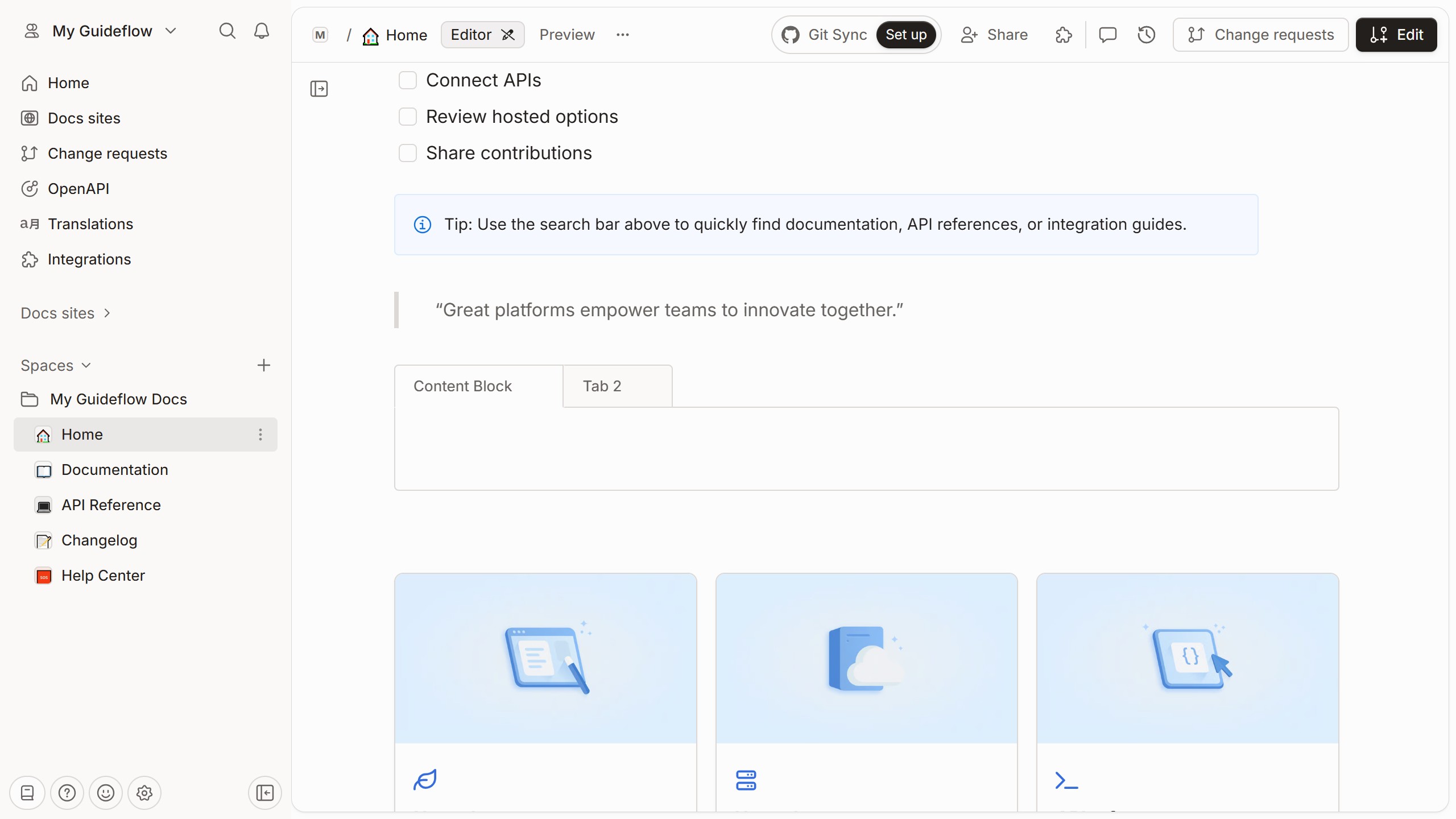This screenshot has height=819, width=1456.
Task: Select the Content Block tab
Action: click(x=479, y=386)
